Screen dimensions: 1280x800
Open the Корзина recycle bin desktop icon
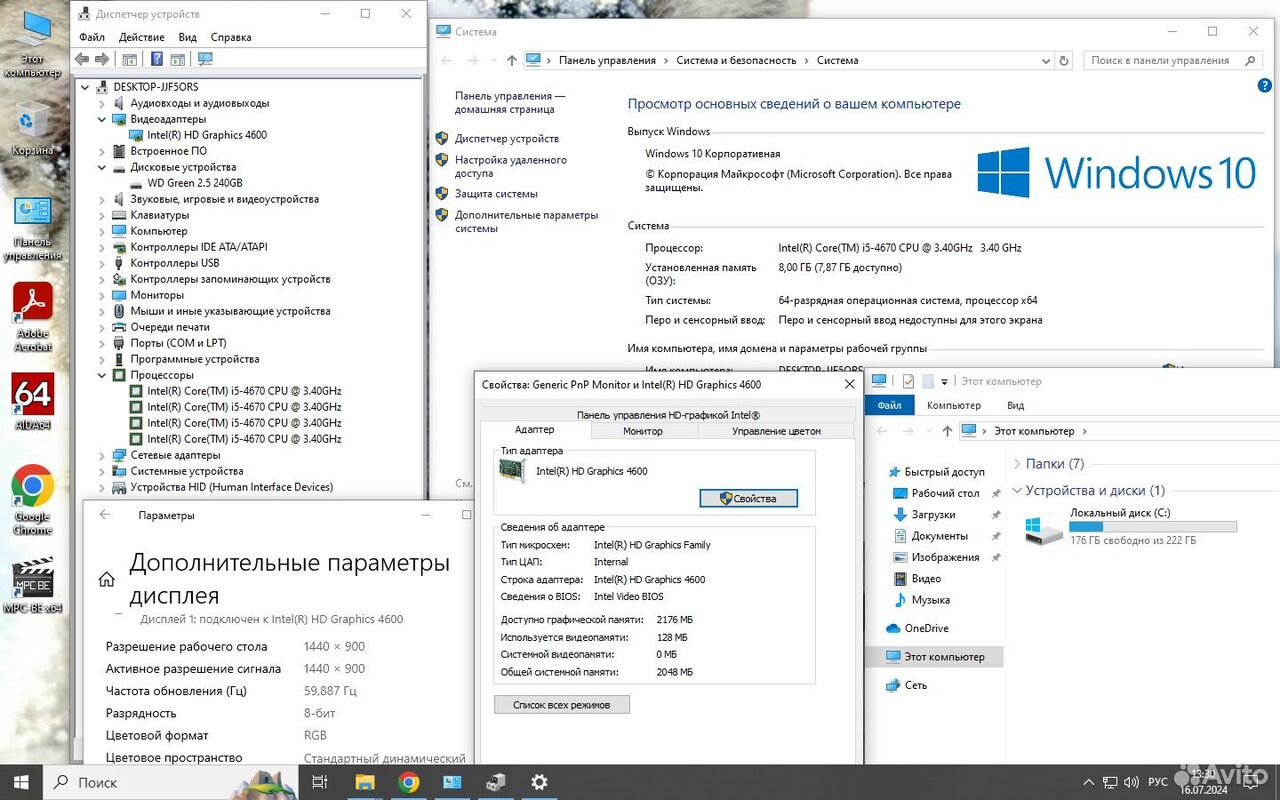pos(32,129)
